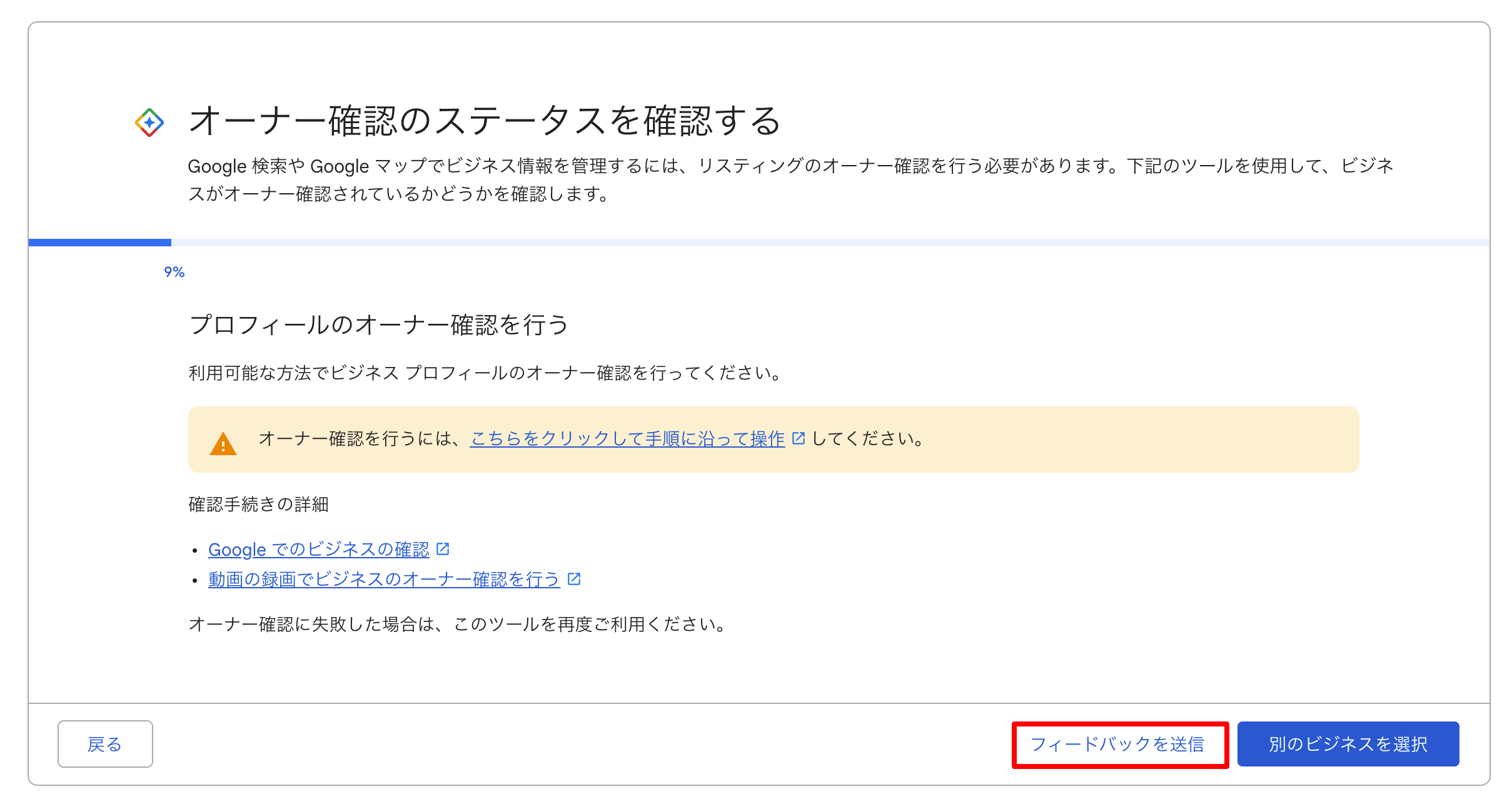
Task: Click external-link icon beside Google でのビジネスの確認
Action: (443, 549)
